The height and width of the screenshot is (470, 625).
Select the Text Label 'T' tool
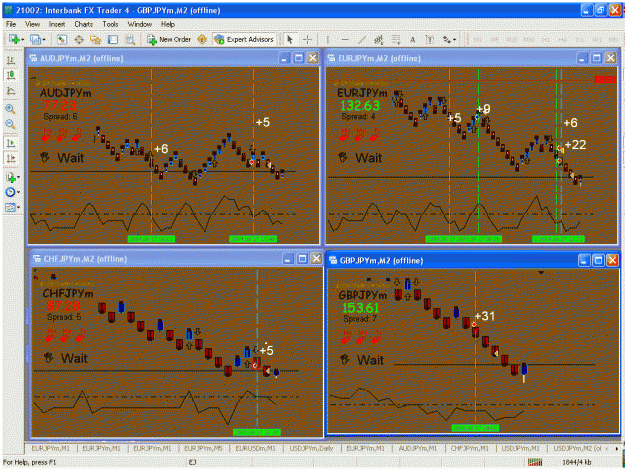[x=430, y=39]
